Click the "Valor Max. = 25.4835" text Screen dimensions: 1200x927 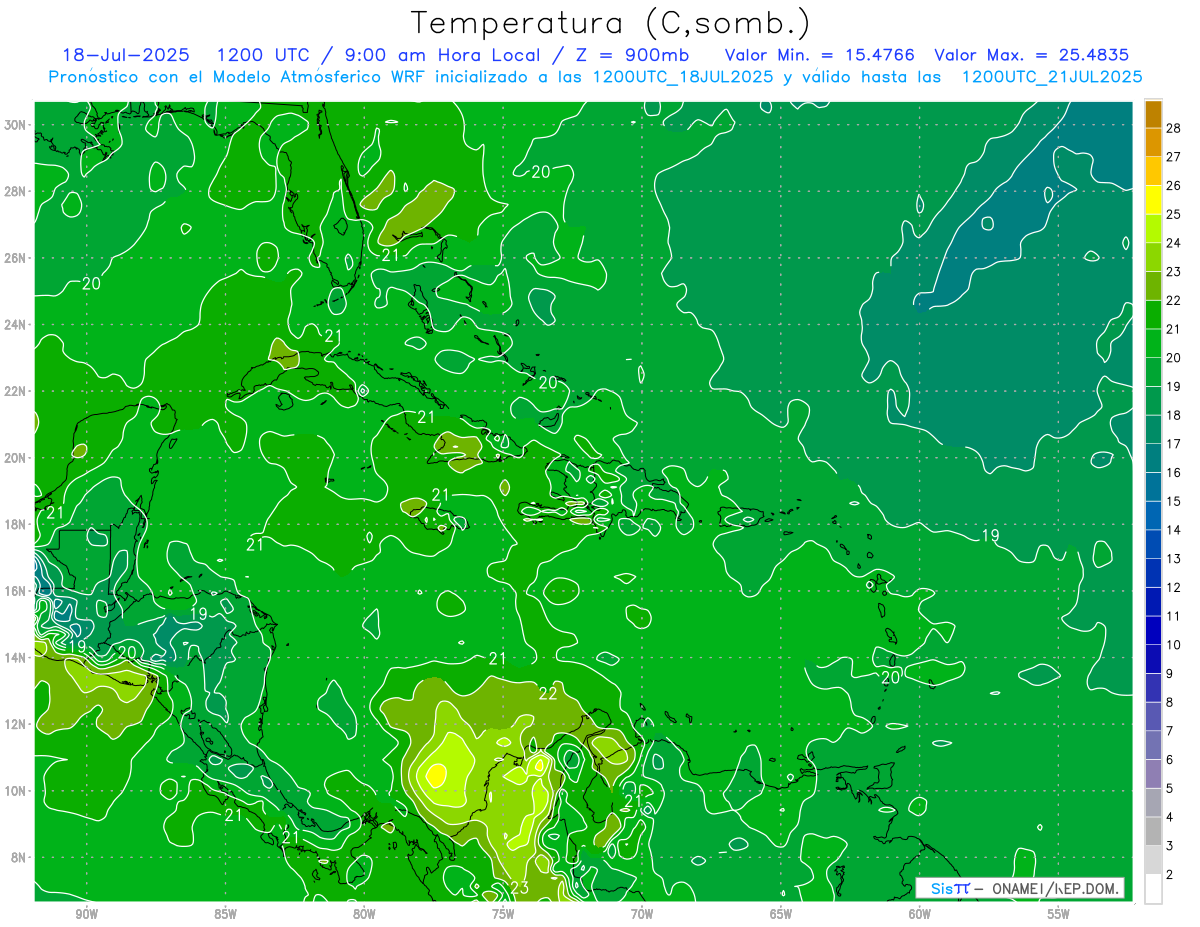[1031, 55]
